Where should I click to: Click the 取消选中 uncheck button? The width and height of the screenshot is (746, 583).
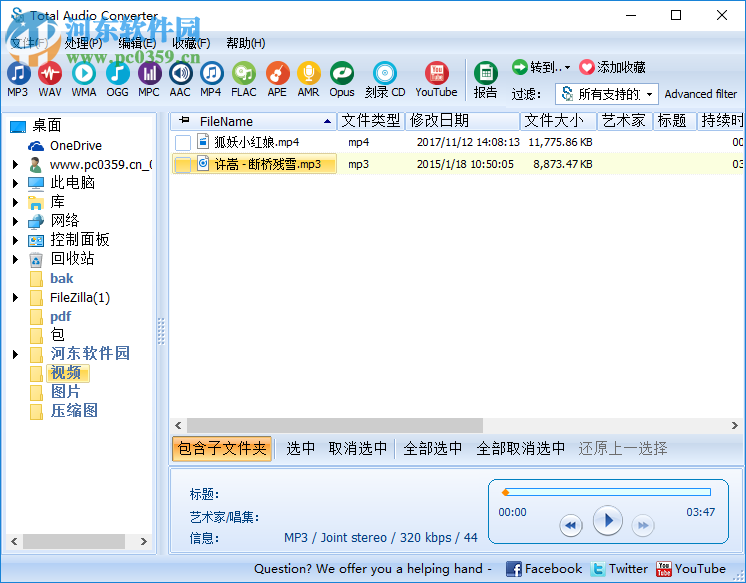point(358,448)
